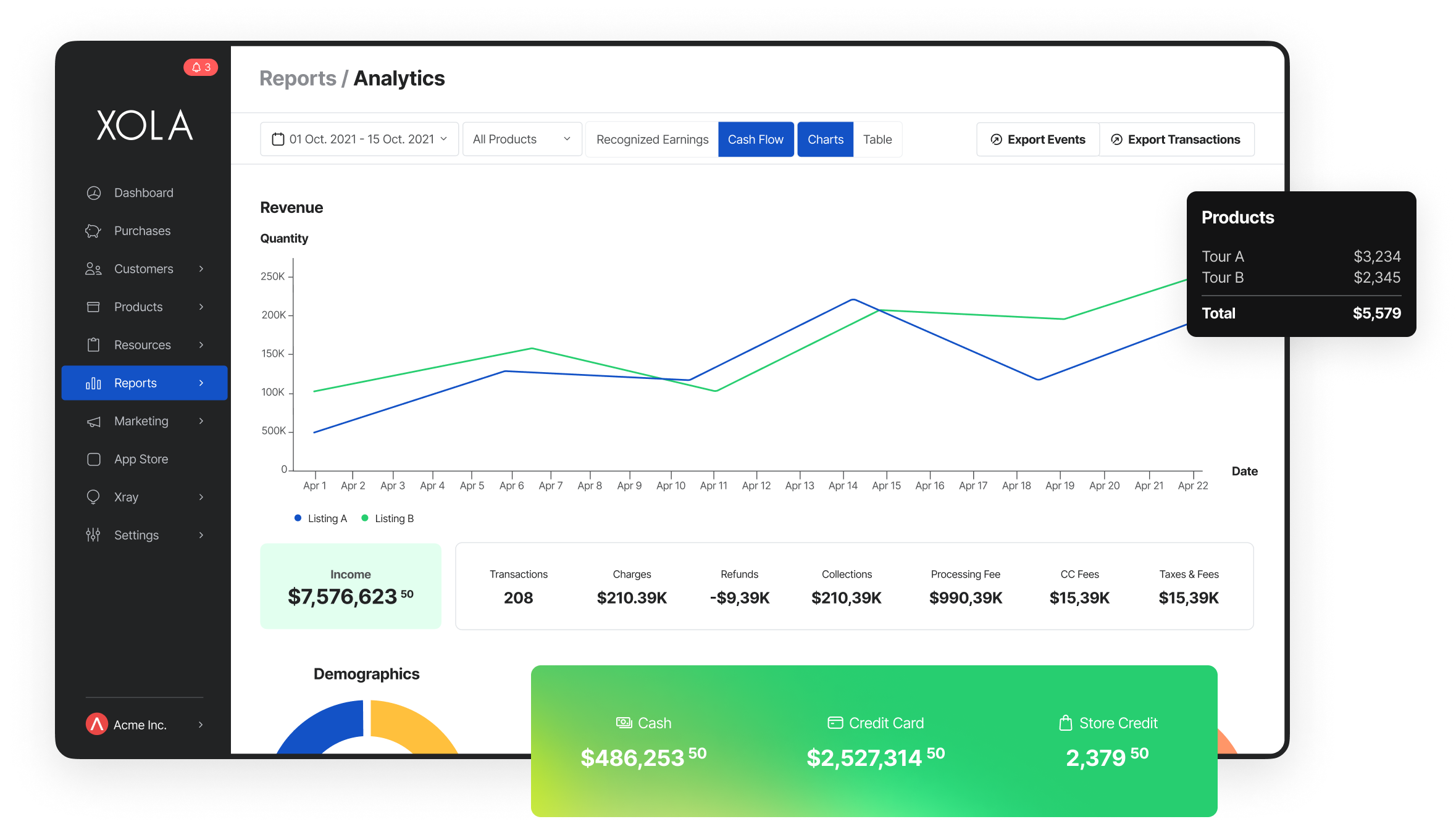Click the notification bell showing 3 alerts
Viewport: 1456px width, 827px height.
(x=199, y=67)
